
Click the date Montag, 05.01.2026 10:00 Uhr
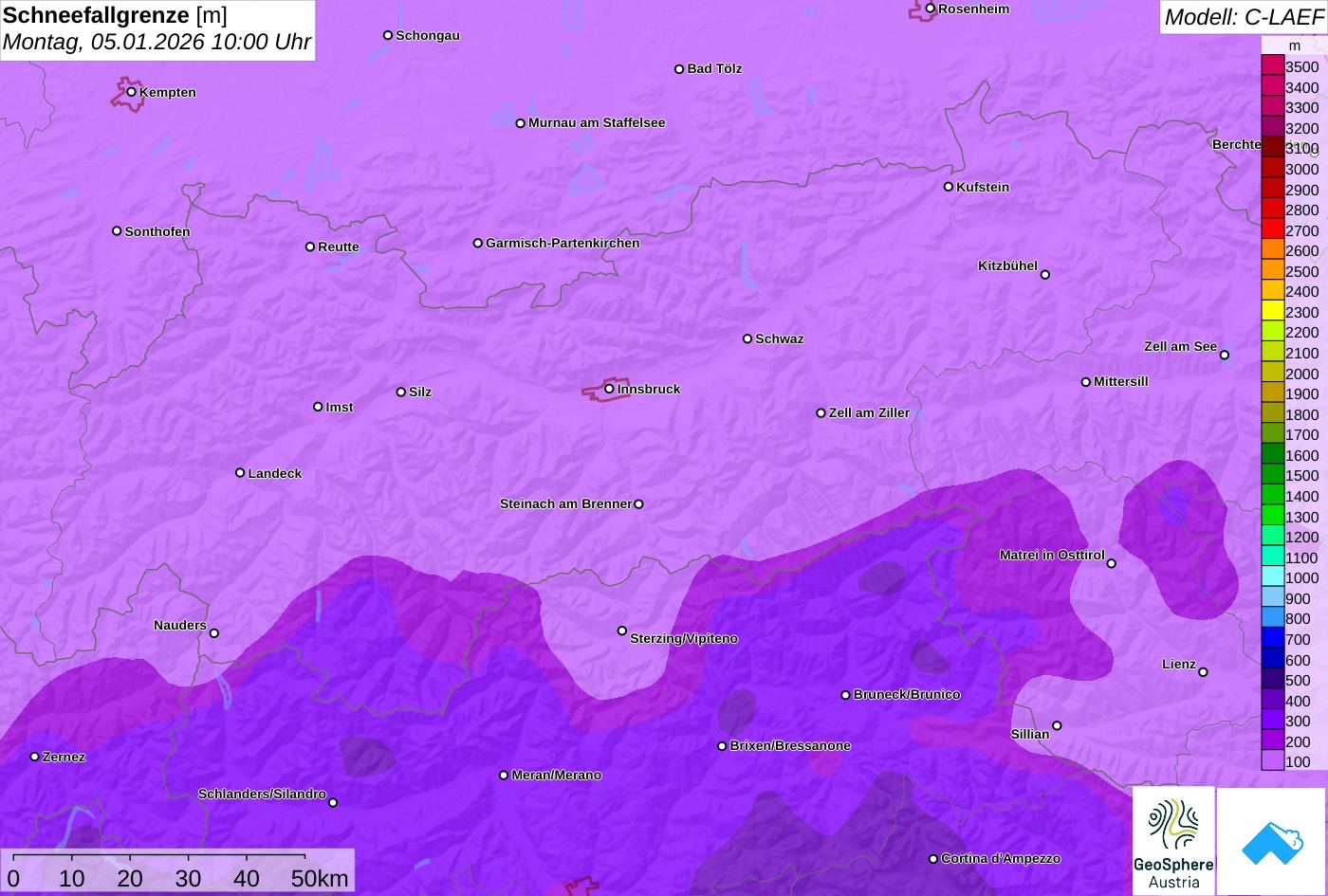tap(157, 43)
